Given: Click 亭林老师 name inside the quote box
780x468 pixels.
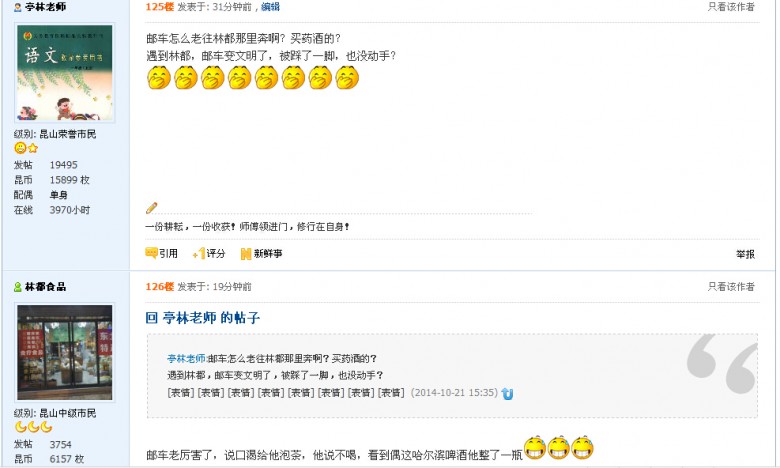Looking at the screenshot, I should pyautogui.click(x=187, y=359).
